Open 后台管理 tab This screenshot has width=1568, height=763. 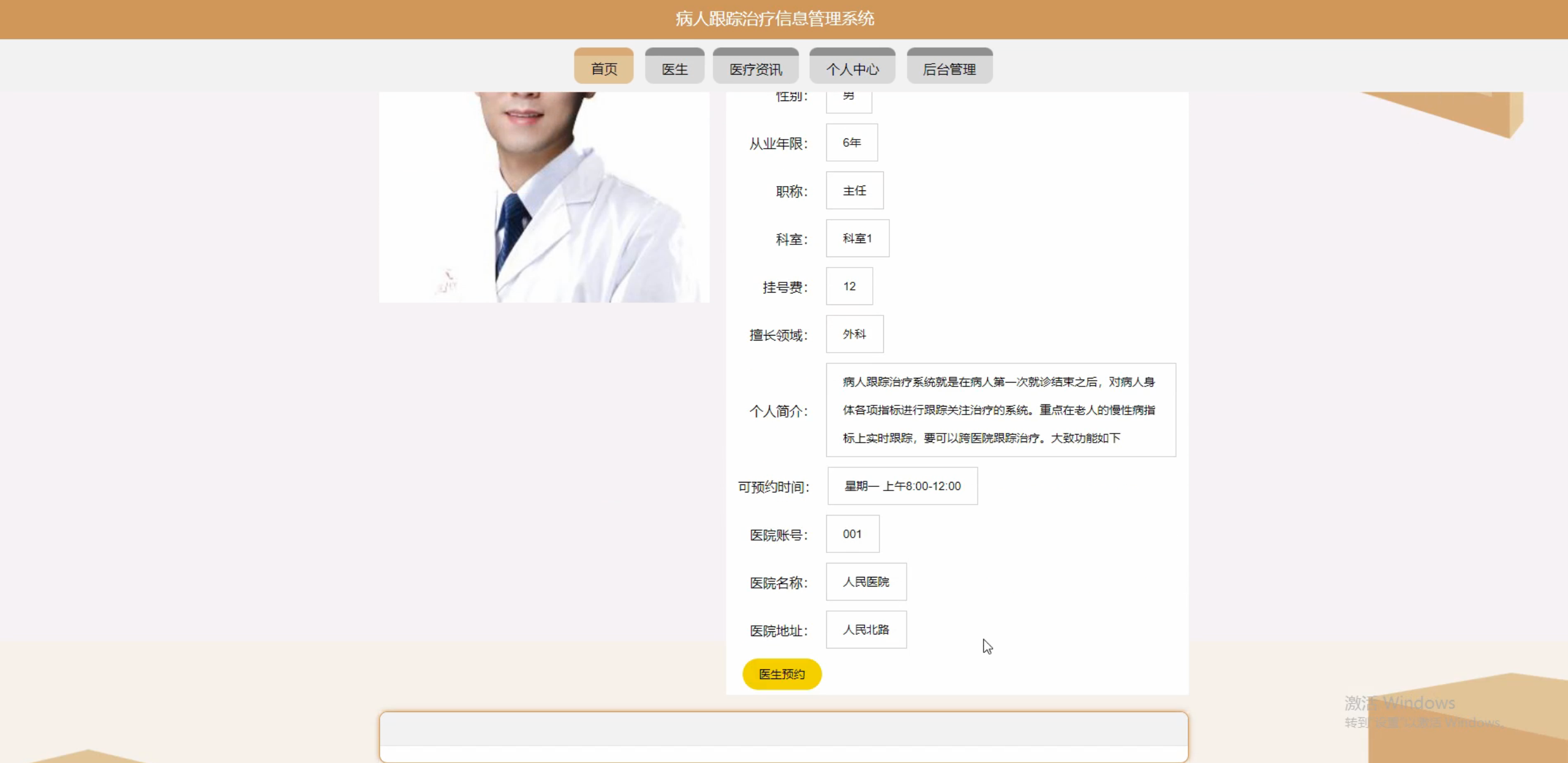tap(949, 67)
